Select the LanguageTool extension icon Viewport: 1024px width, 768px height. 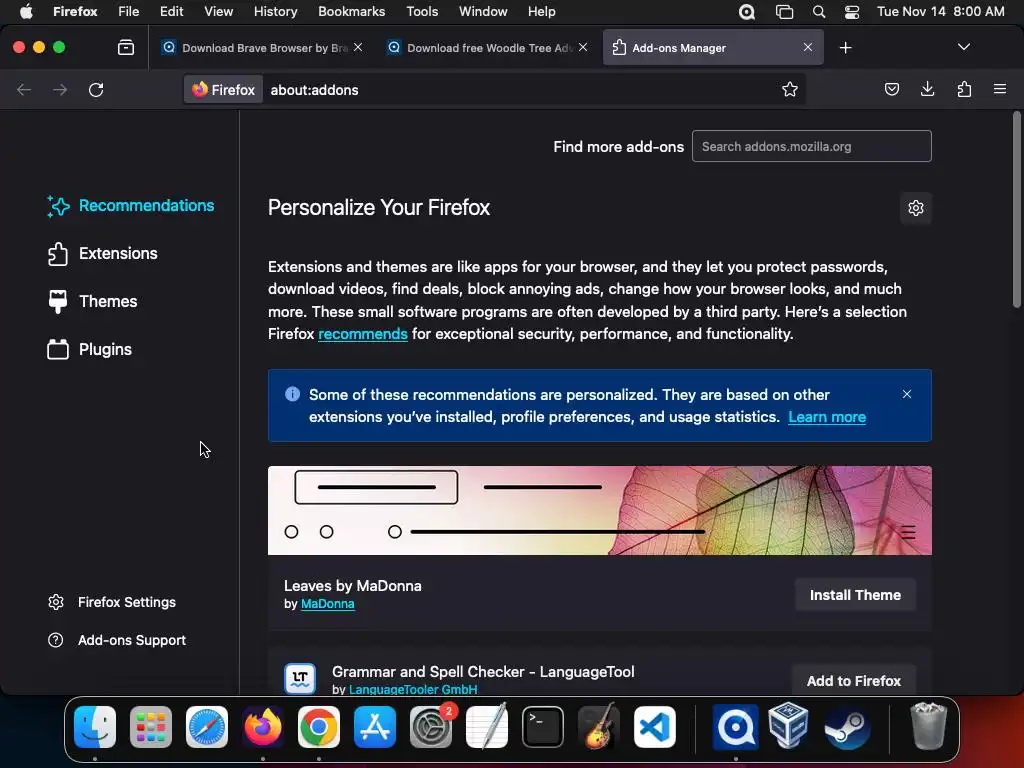[300, 679]
